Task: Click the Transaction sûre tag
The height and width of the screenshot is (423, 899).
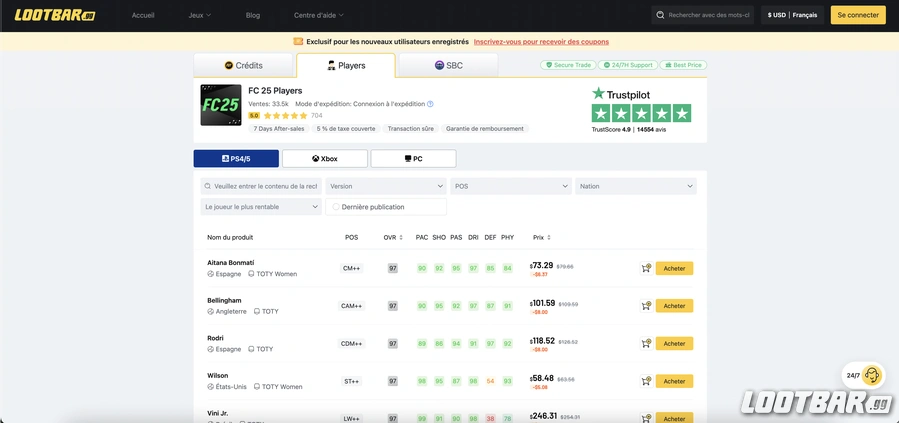Action: point(411,129)
